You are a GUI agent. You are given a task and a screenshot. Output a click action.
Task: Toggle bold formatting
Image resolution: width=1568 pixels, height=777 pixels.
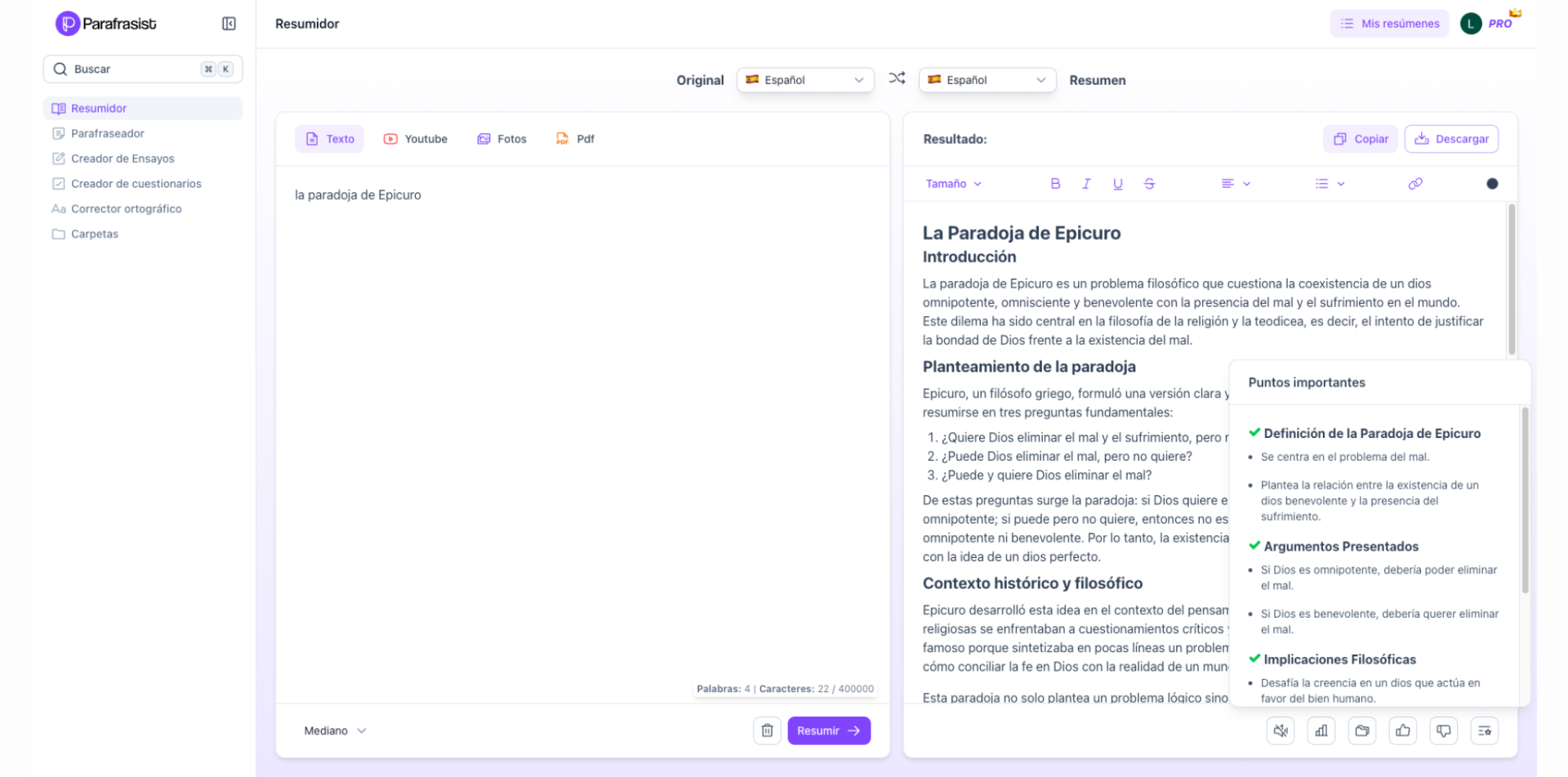point(1055,184)
